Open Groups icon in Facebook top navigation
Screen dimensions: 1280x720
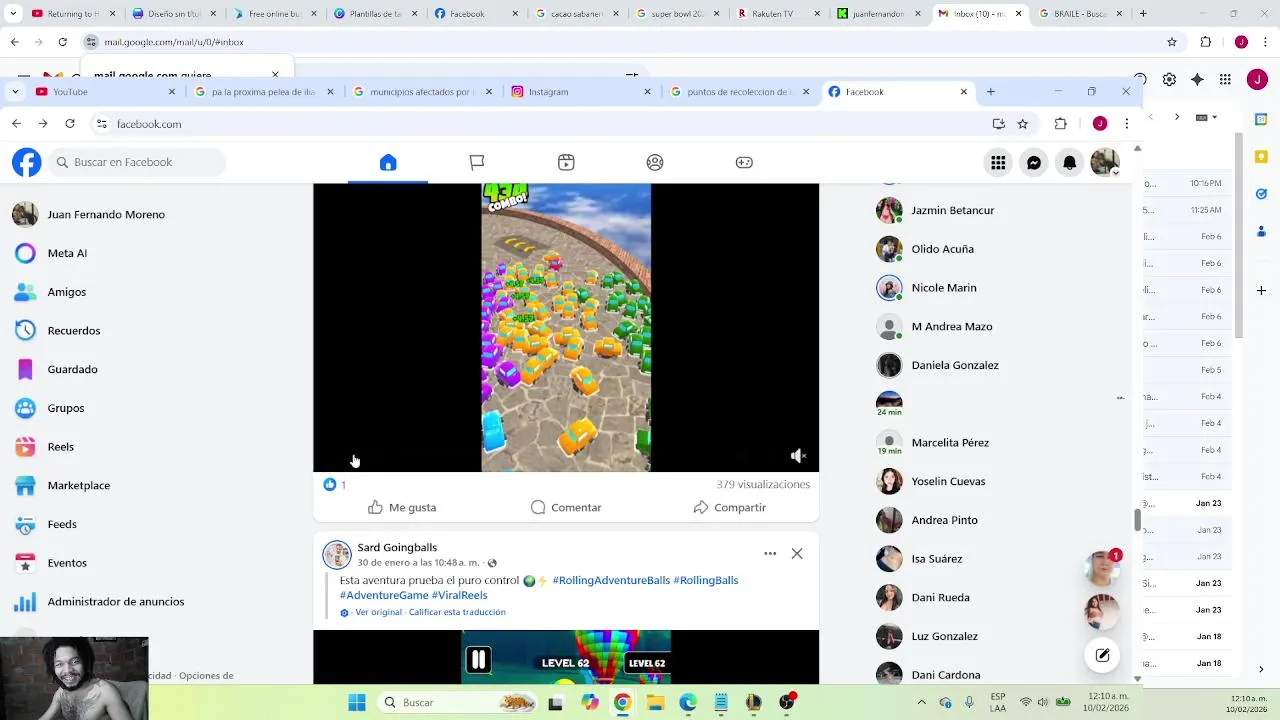point(655,162)
